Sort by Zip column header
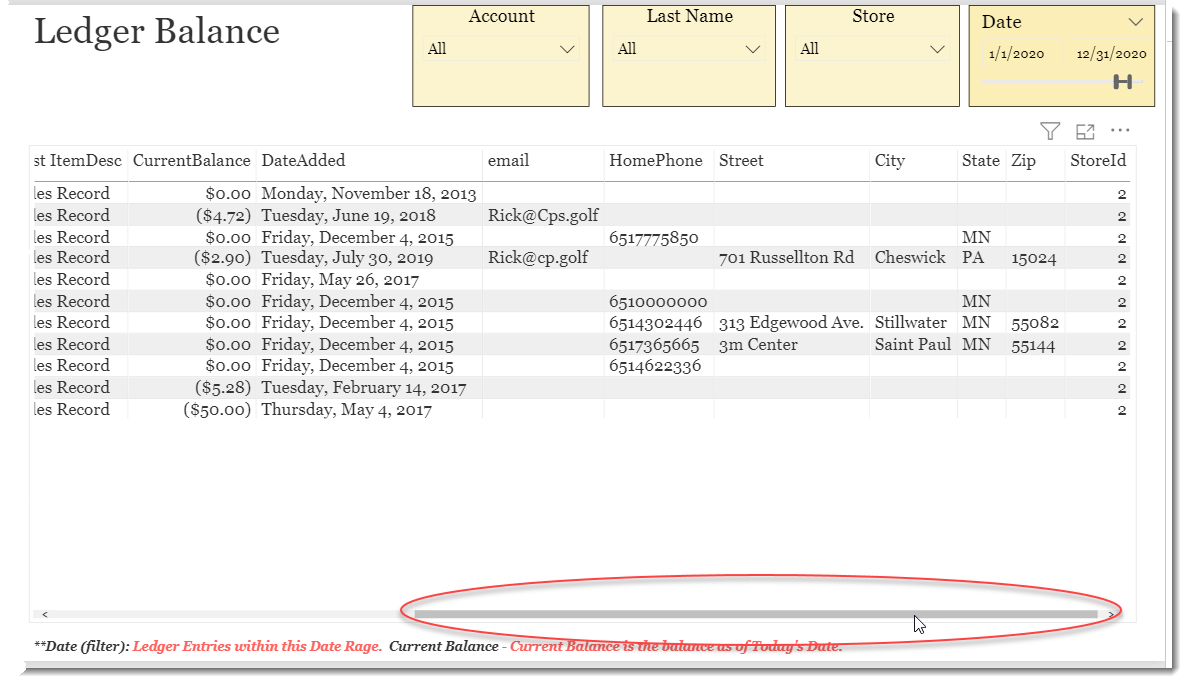Image resolution: width=1187 pixels, height=683 pixels. click(1023, 161)
